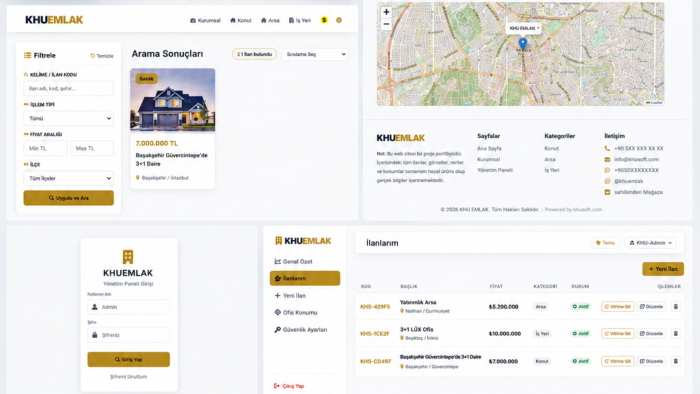Viewport: 700px width, 394px height.
Task: Open the Tüm İlçeler dropdown
Action: pyautogui.click(x=68, y=178)
